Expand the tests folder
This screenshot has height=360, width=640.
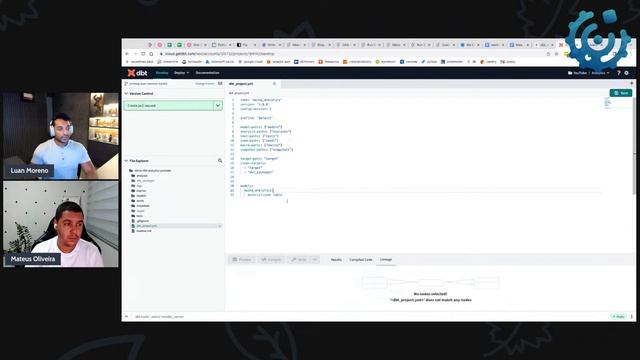pyautogui.click(x=137, y=216)
